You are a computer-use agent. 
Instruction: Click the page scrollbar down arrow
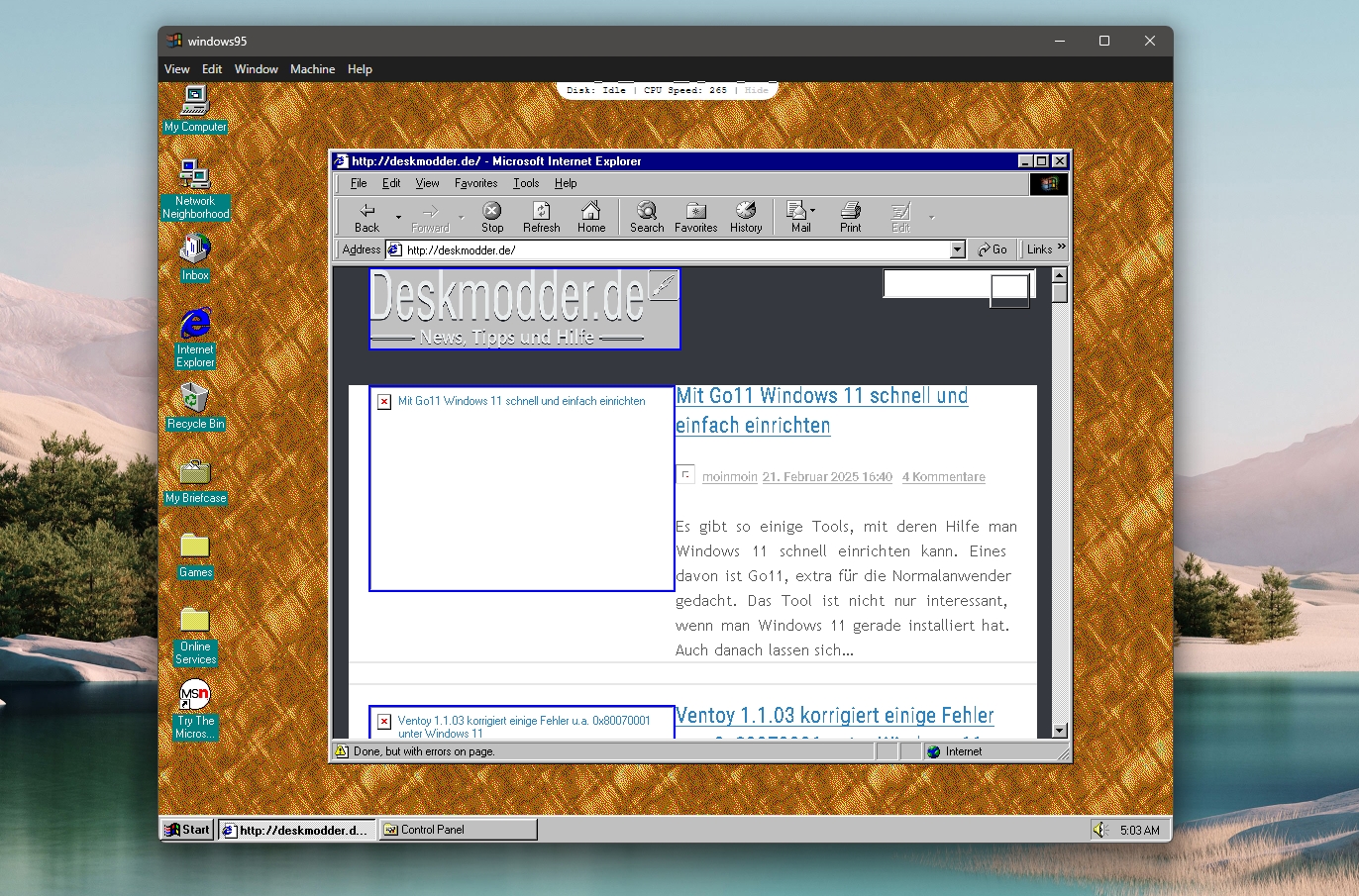coord(1060,731)
